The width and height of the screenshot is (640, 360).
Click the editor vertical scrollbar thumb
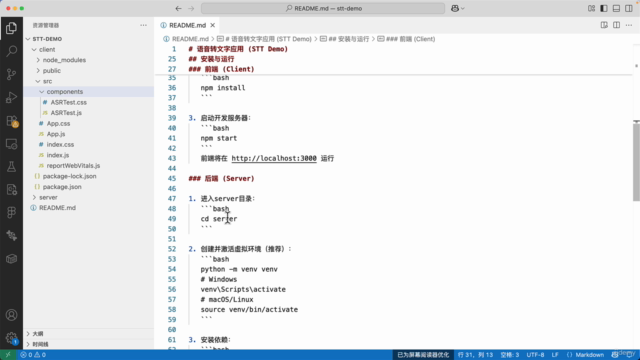(x=636, y=162)
